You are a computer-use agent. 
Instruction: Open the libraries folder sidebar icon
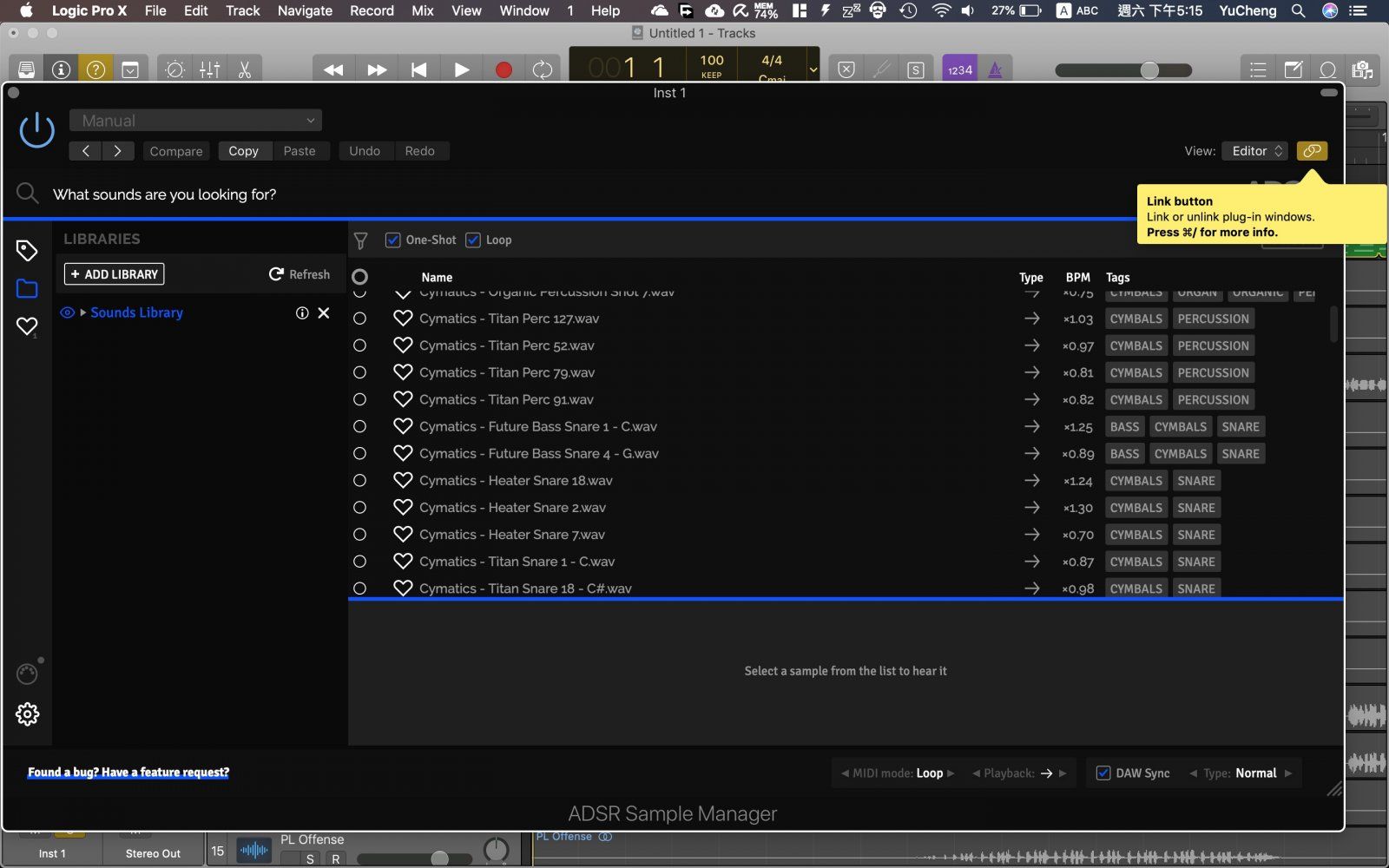pos(27,289)
